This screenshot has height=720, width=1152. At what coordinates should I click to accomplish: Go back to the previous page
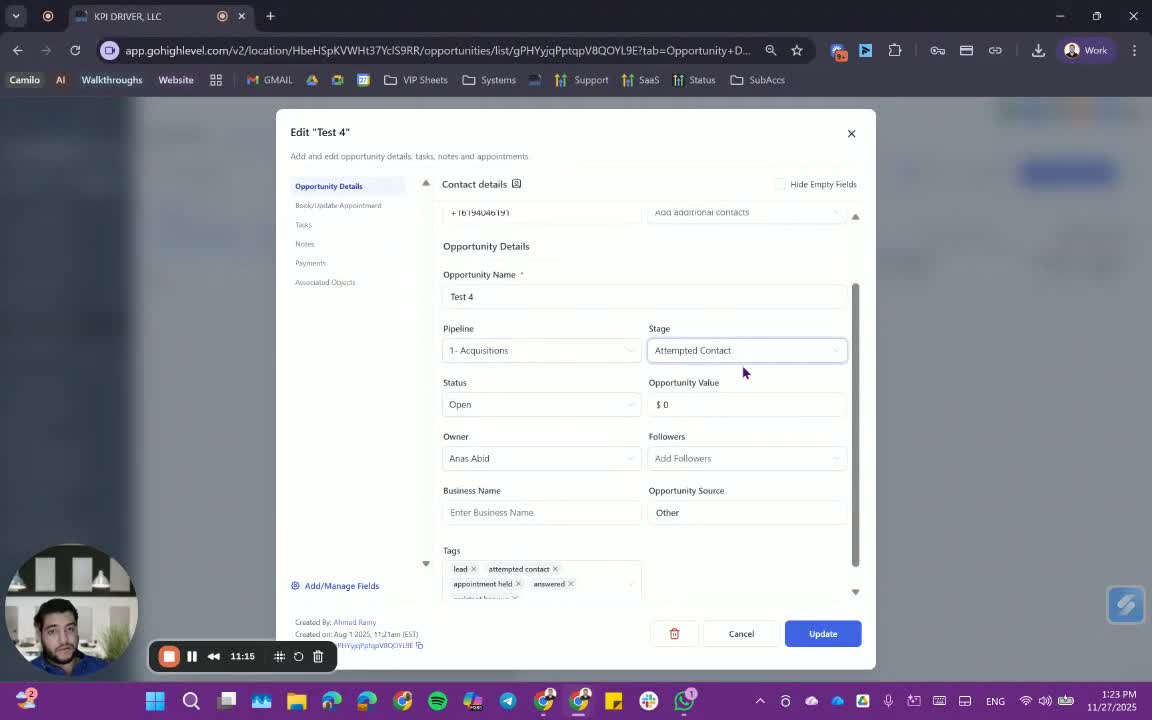coord(18,51)
